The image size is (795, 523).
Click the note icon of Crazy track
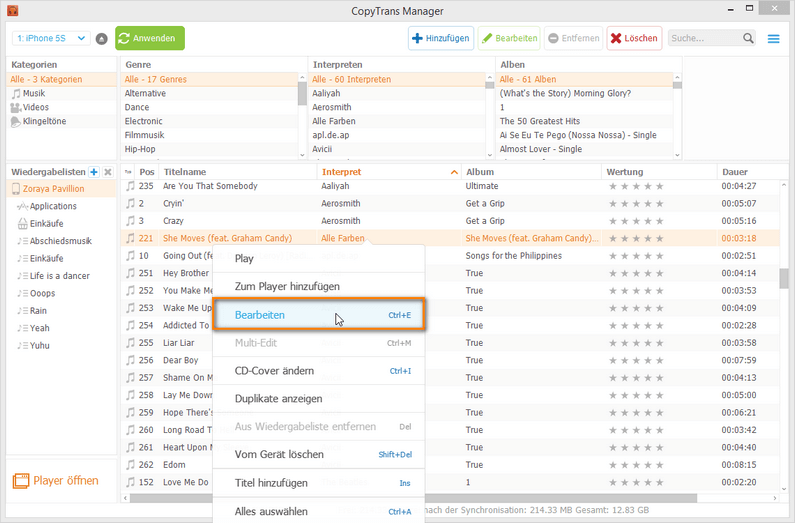click(x=131, y=221)
